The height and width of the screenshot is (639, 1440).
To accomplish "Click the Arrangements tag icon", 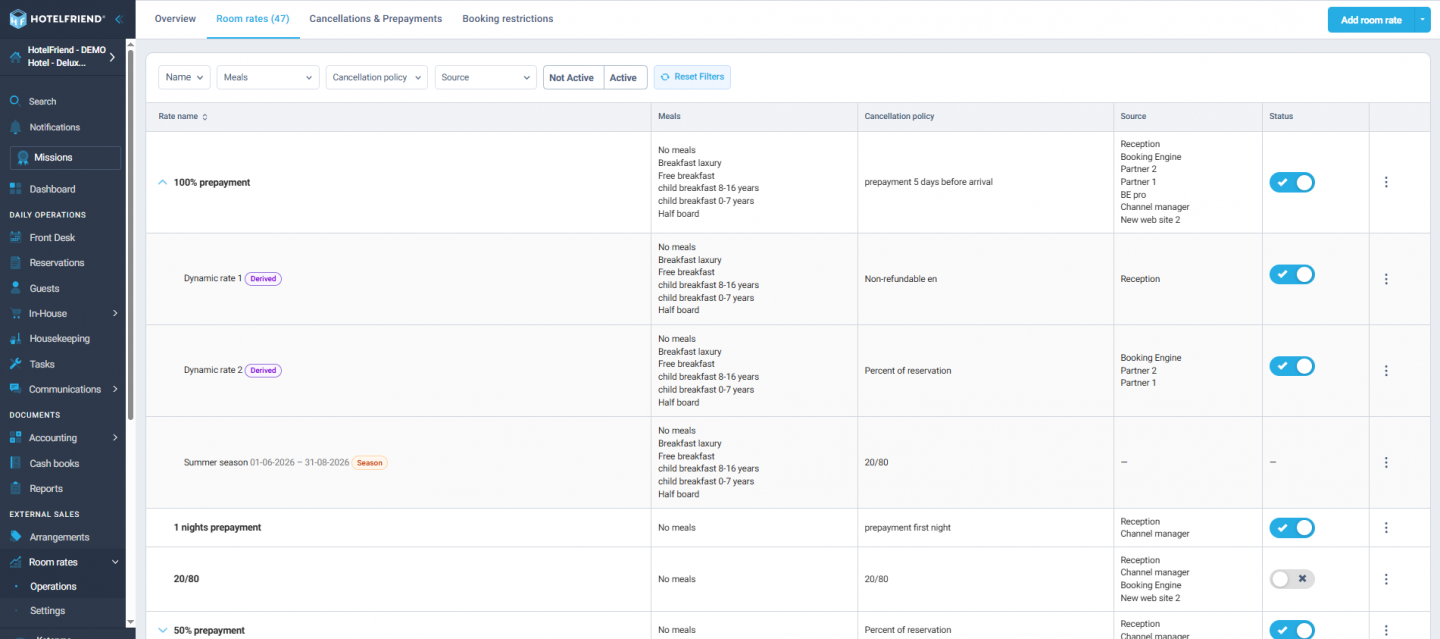I will [15, 537].
